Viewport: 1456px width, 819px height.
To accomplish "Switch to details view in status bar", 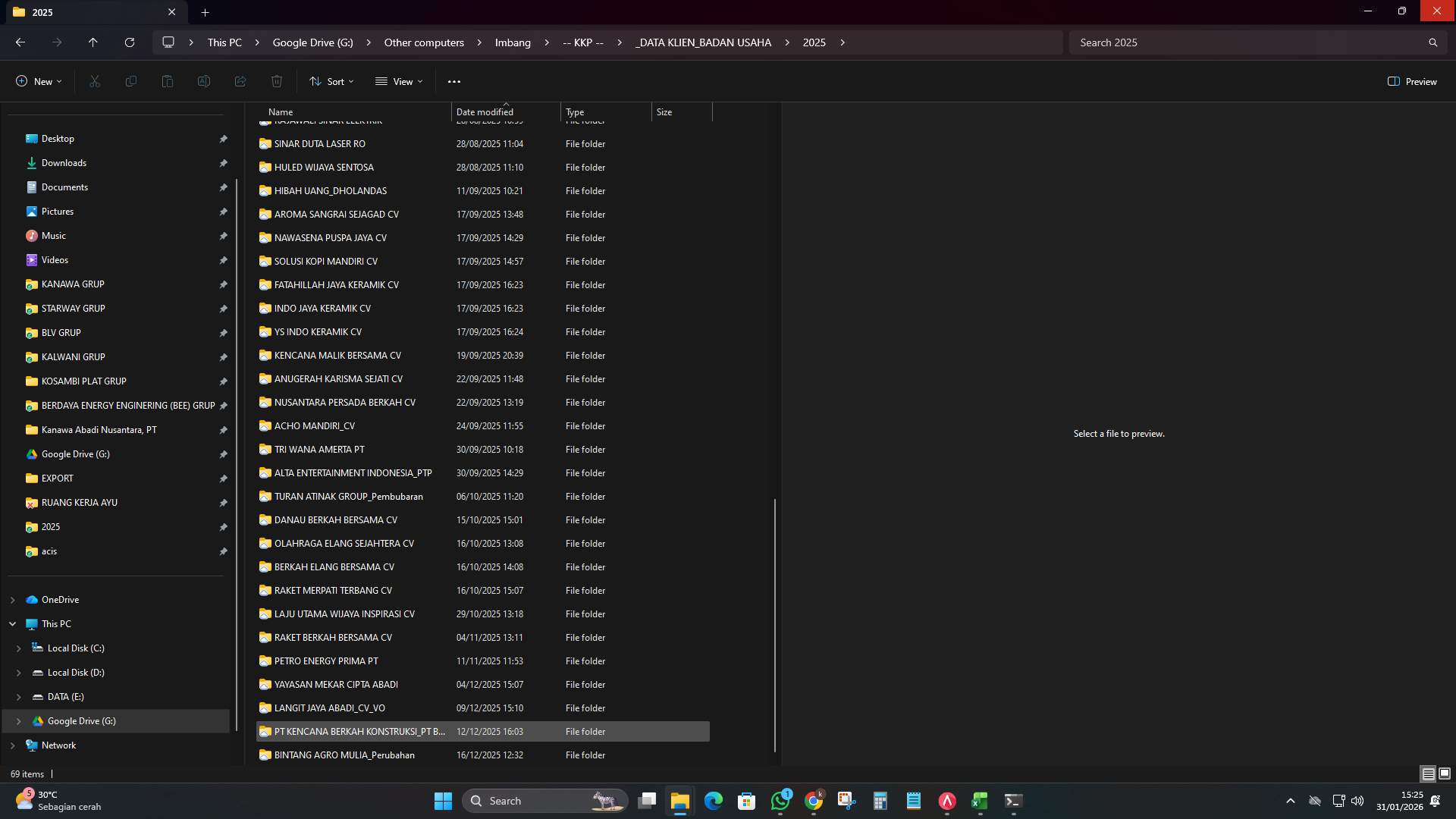I will tap(1427, 773).
